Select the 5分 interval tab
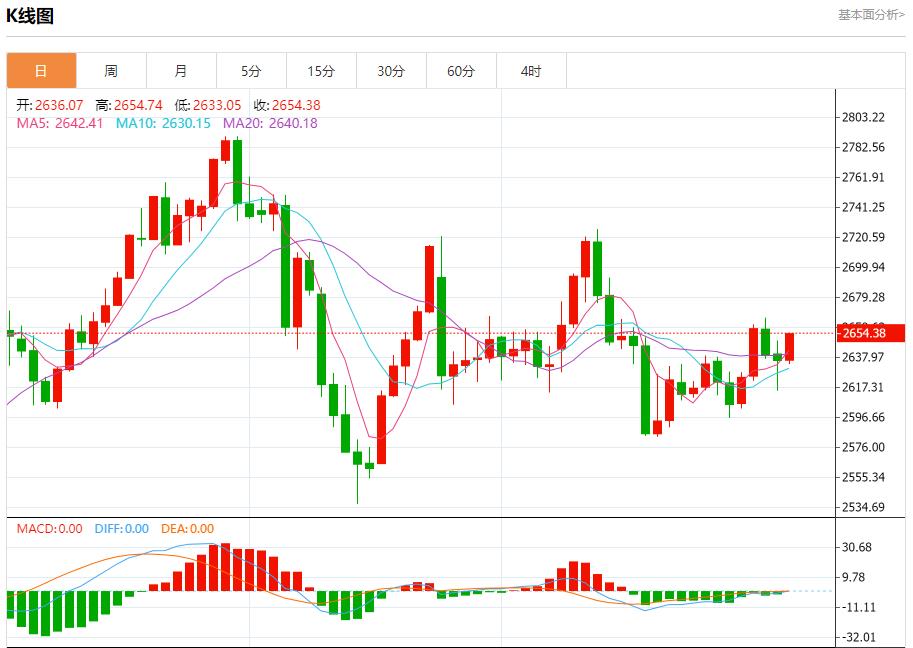This screenshot has height=648, width=913. click(x=250, y=71)
